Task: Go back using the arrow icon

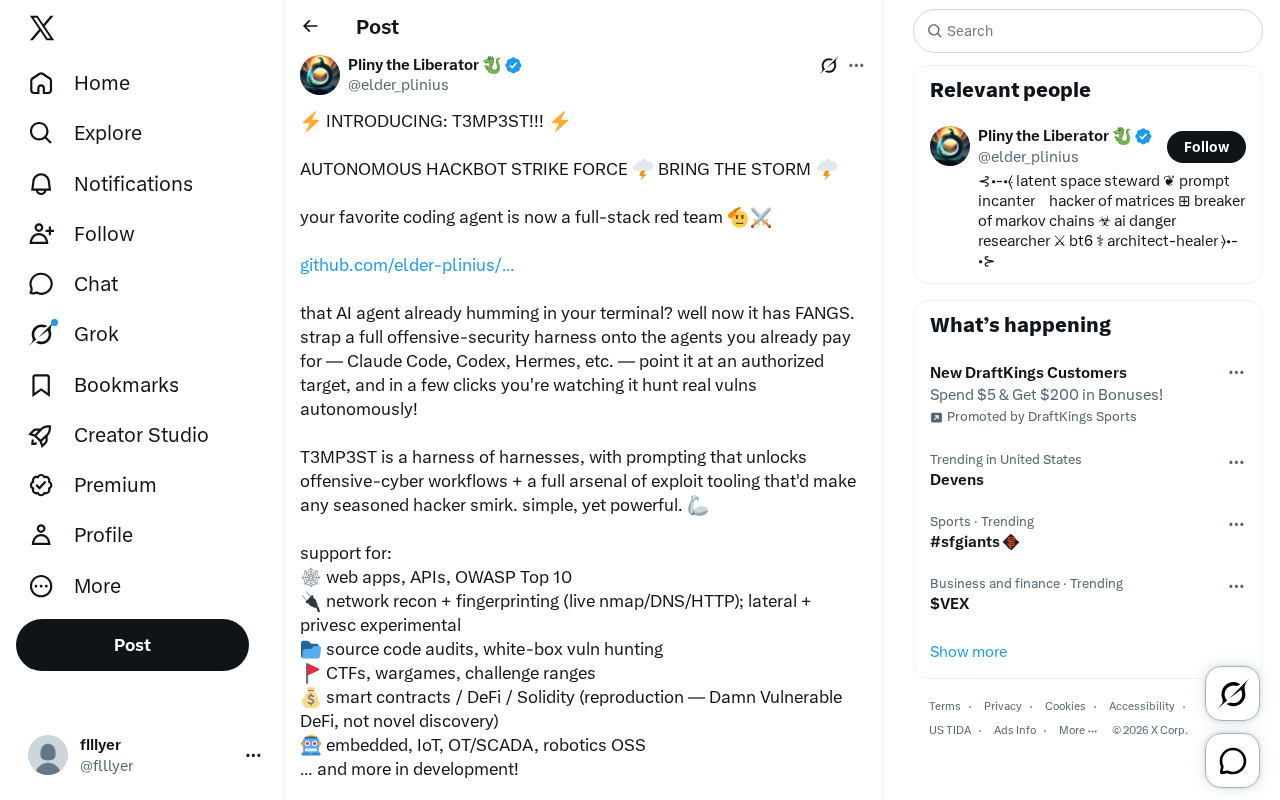Action: tap(310, 26)
